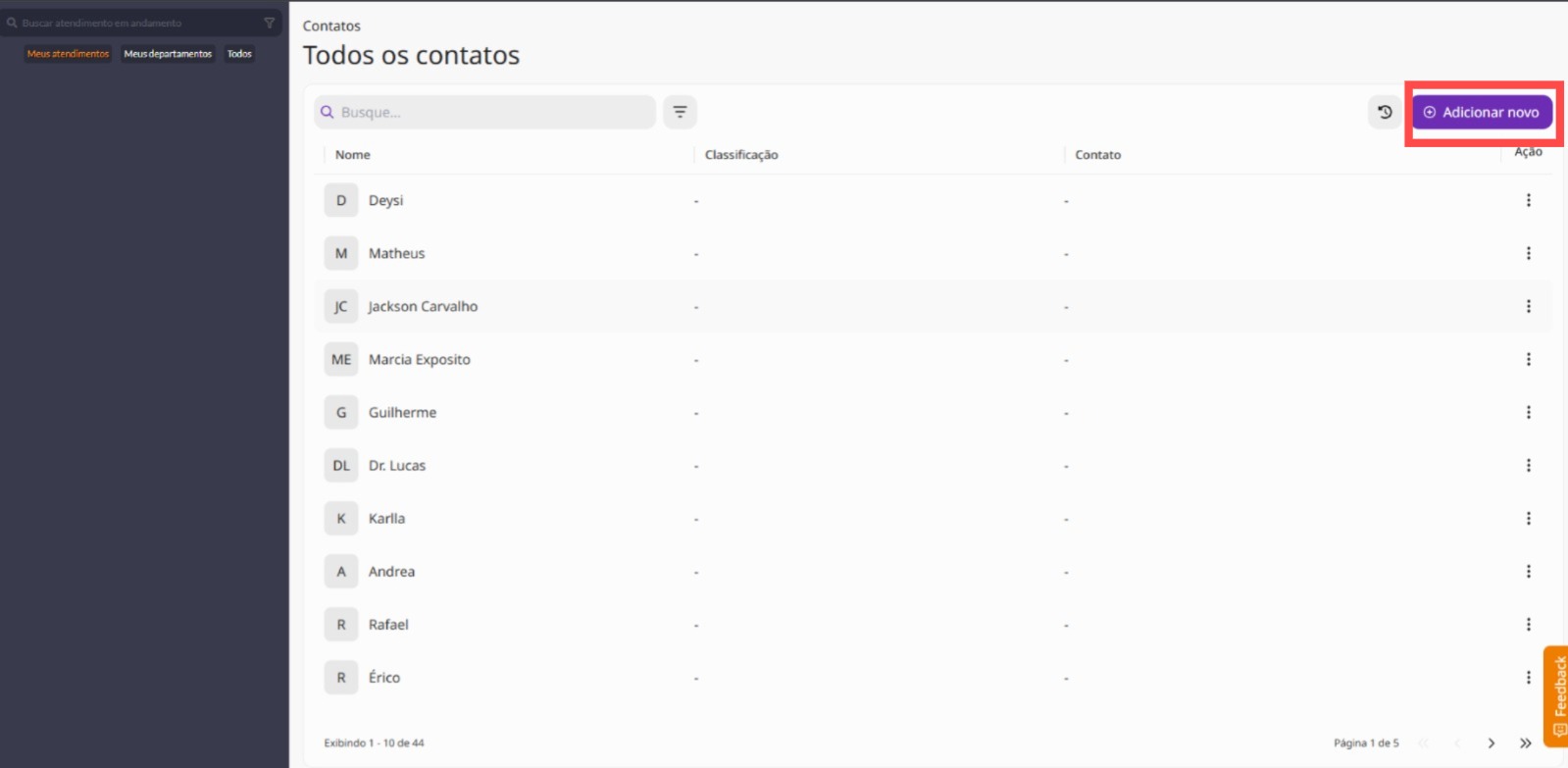Select Meus atendimentos tab
The image size is (1568, 768).
pos(68,54)
